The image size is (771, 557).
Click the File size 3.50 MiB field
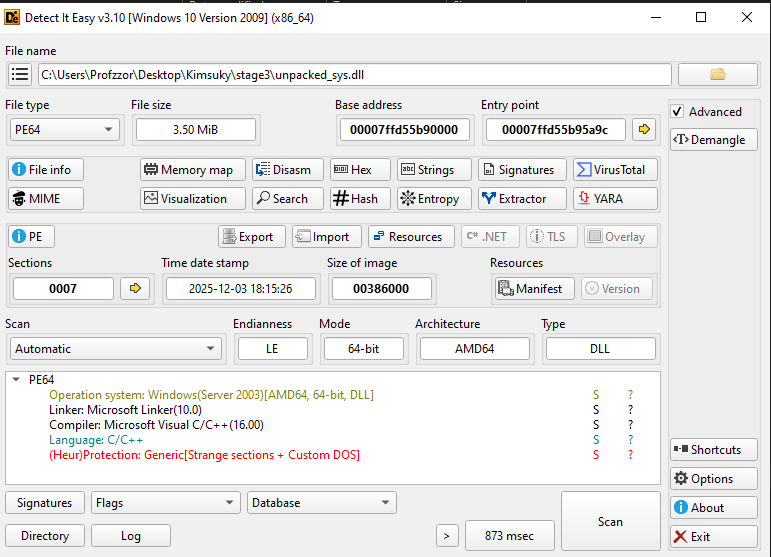(195, 130)
